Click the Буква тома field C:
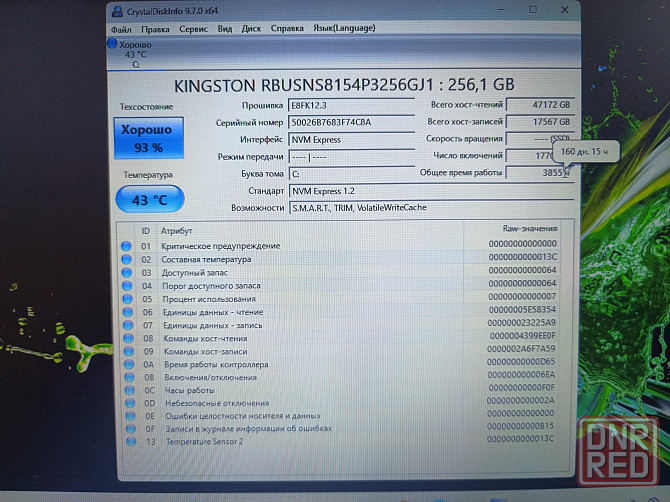This screenshot has width=670, height=502. click(x=352, y=174)
